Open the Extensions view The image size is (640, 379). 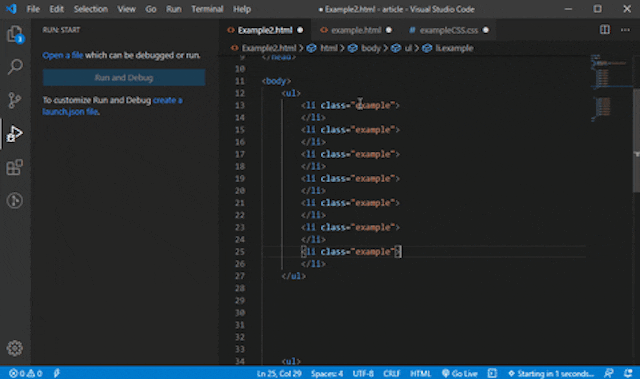(x=15, y=167)
